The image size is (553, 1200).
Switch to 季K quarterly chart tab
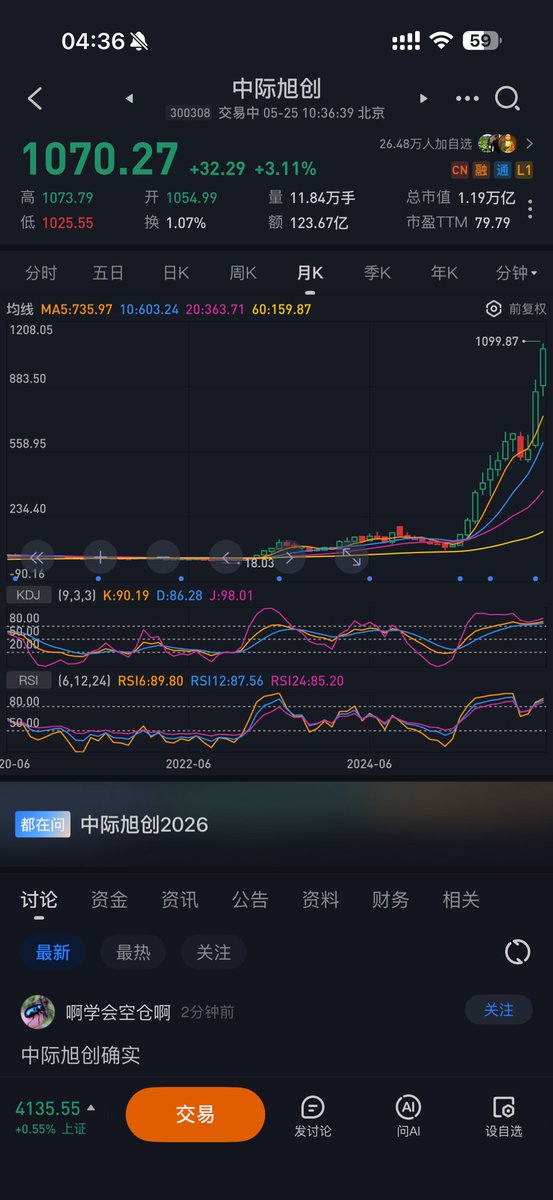377,273
